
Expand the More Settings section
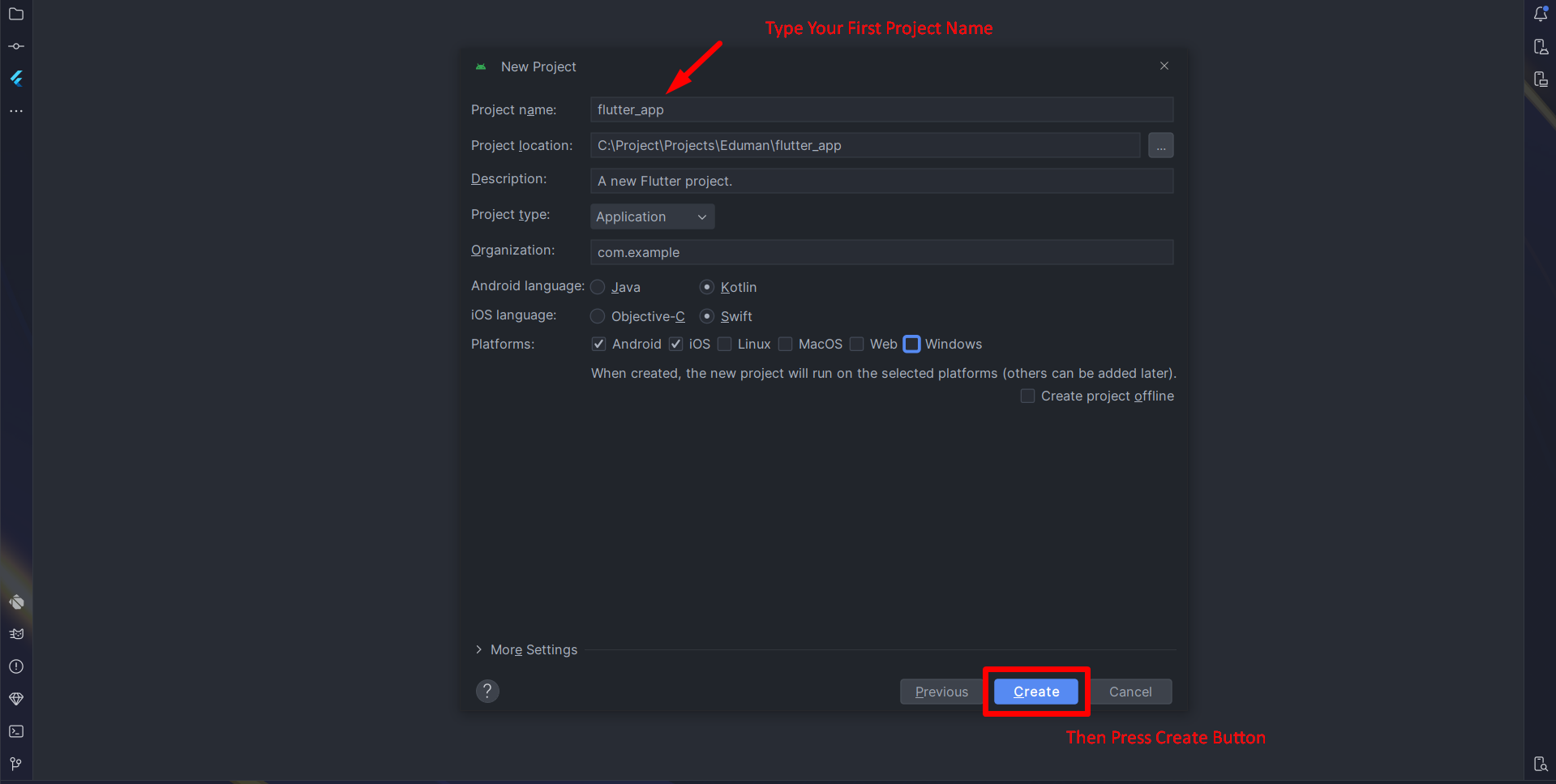click(x=526, y=649)
